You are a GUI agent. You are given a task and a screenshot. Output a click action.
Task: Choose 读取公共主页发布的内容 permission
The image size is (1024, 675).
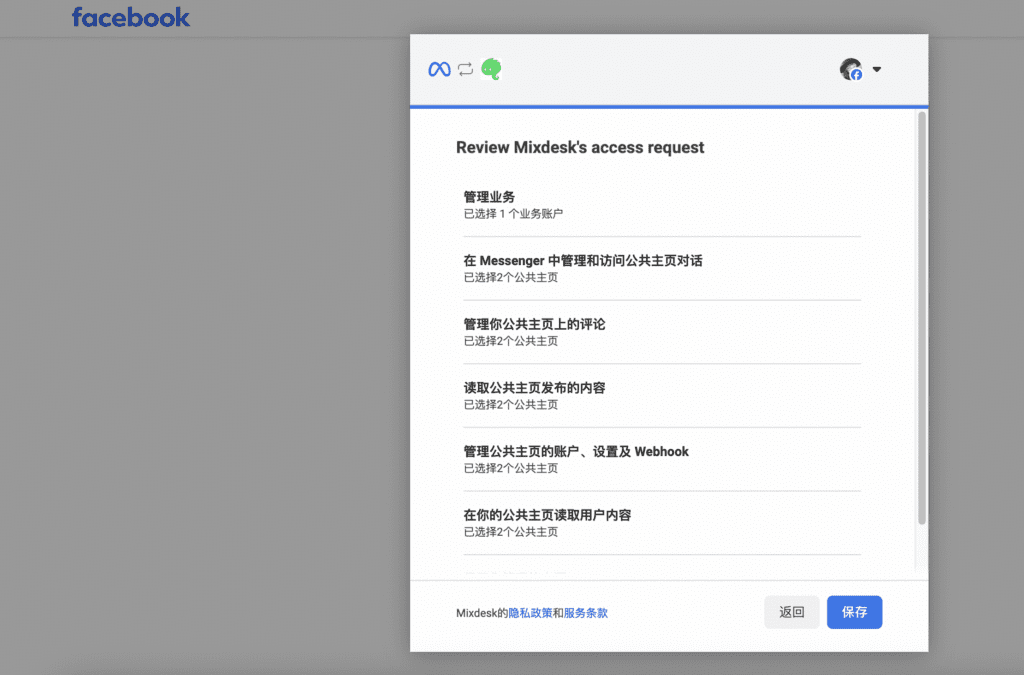(x=534, y=388)
